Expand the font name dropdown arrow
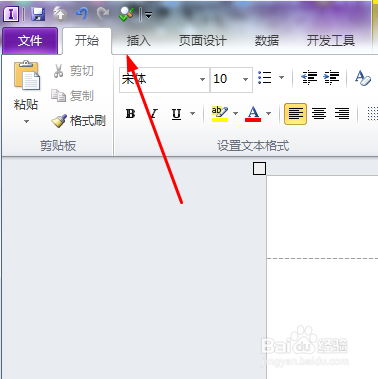378x379 pixels. click(x=202, y=80)
